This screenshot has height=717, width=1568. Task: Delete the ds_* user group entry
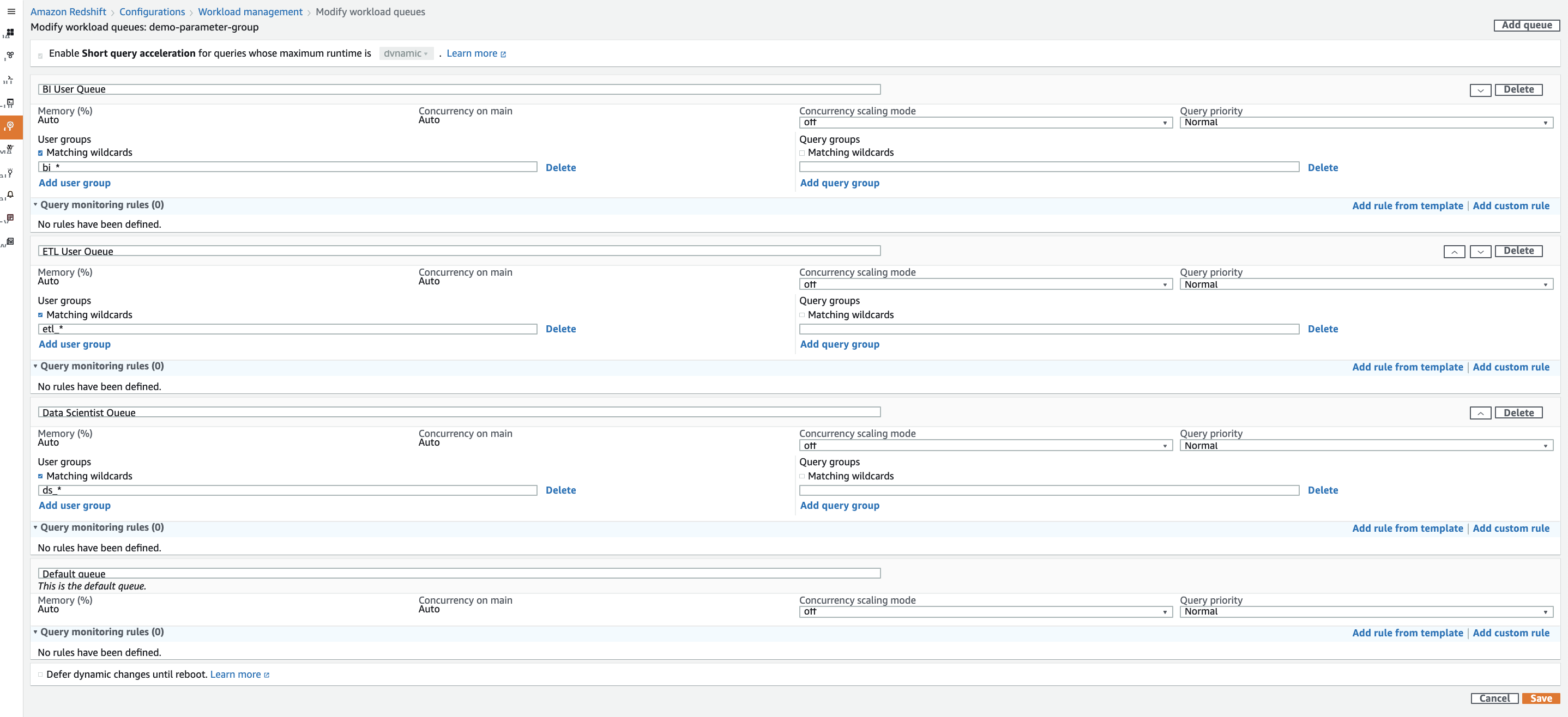(560, 490)
